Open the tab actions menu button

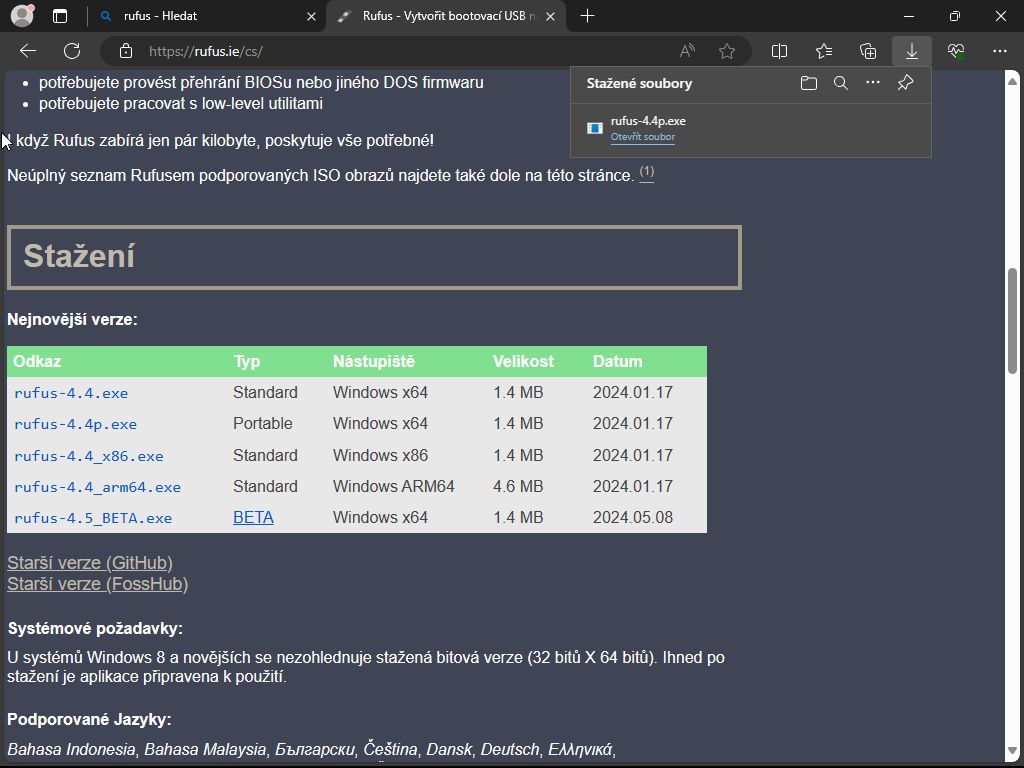coord(60,16)
